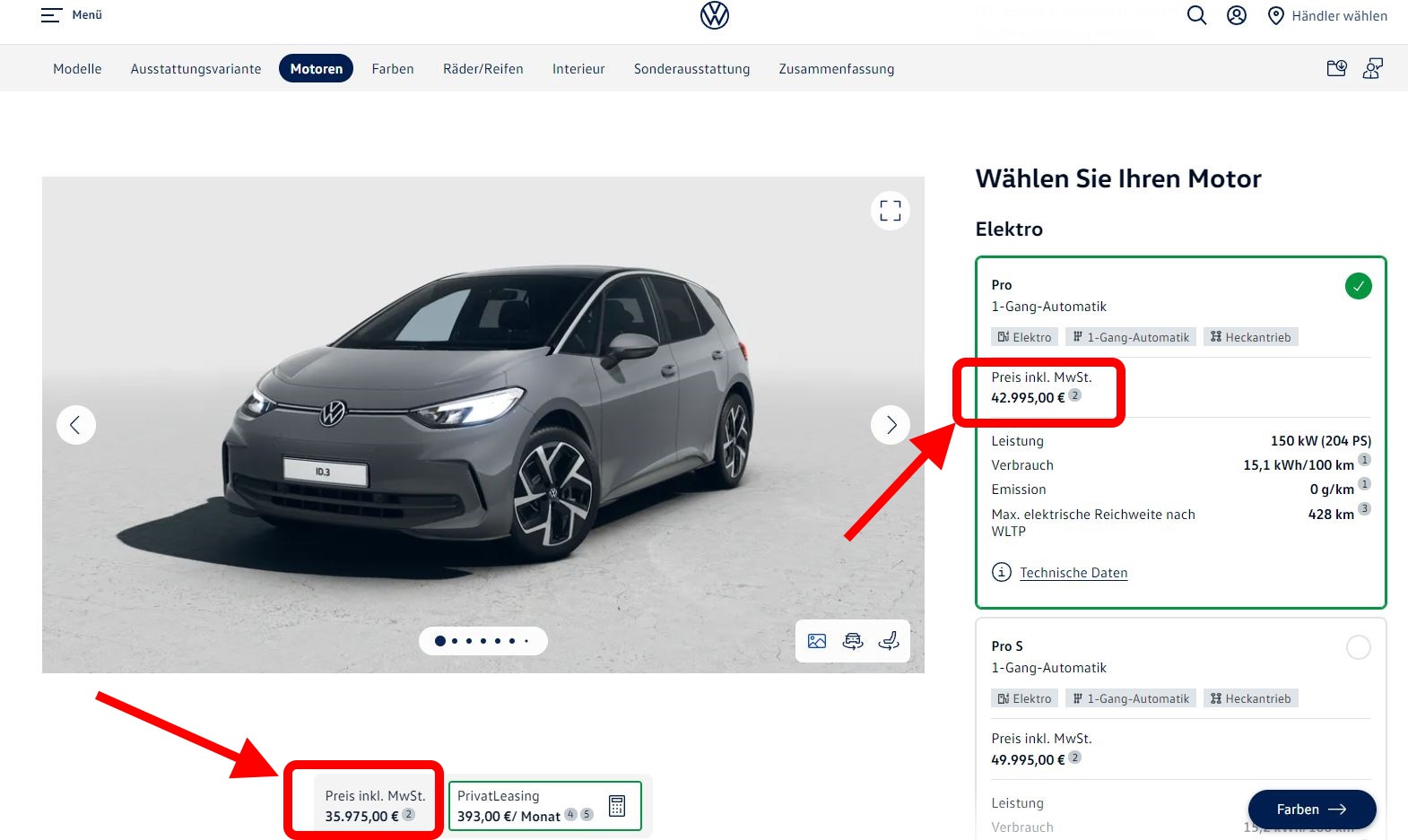Screen dimensions: 1408x840
Task: Click the Pro S motor title
Action: (1007, 646)
